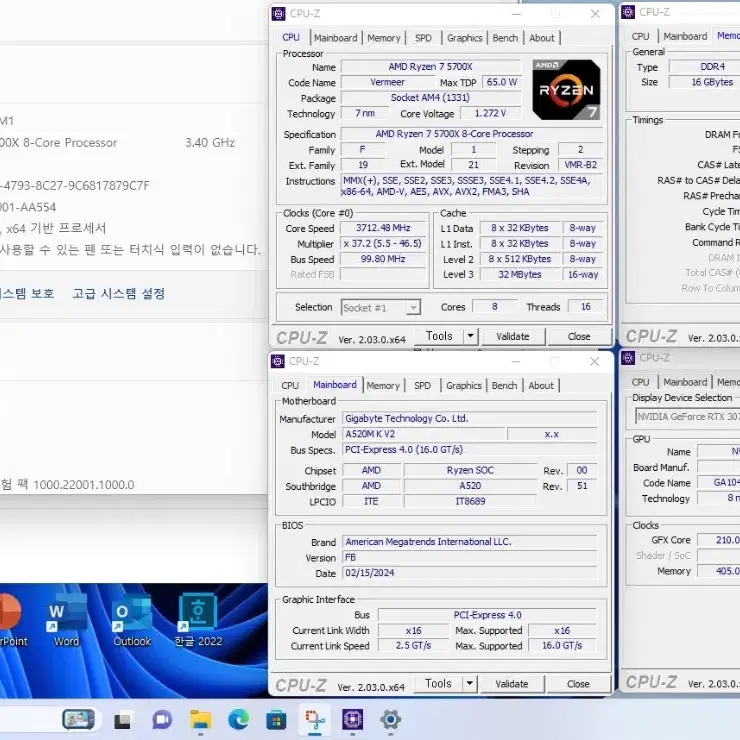The image size is (740, 740).
Task: Close top CPU-Z window with X
Action: coord(595,14)
